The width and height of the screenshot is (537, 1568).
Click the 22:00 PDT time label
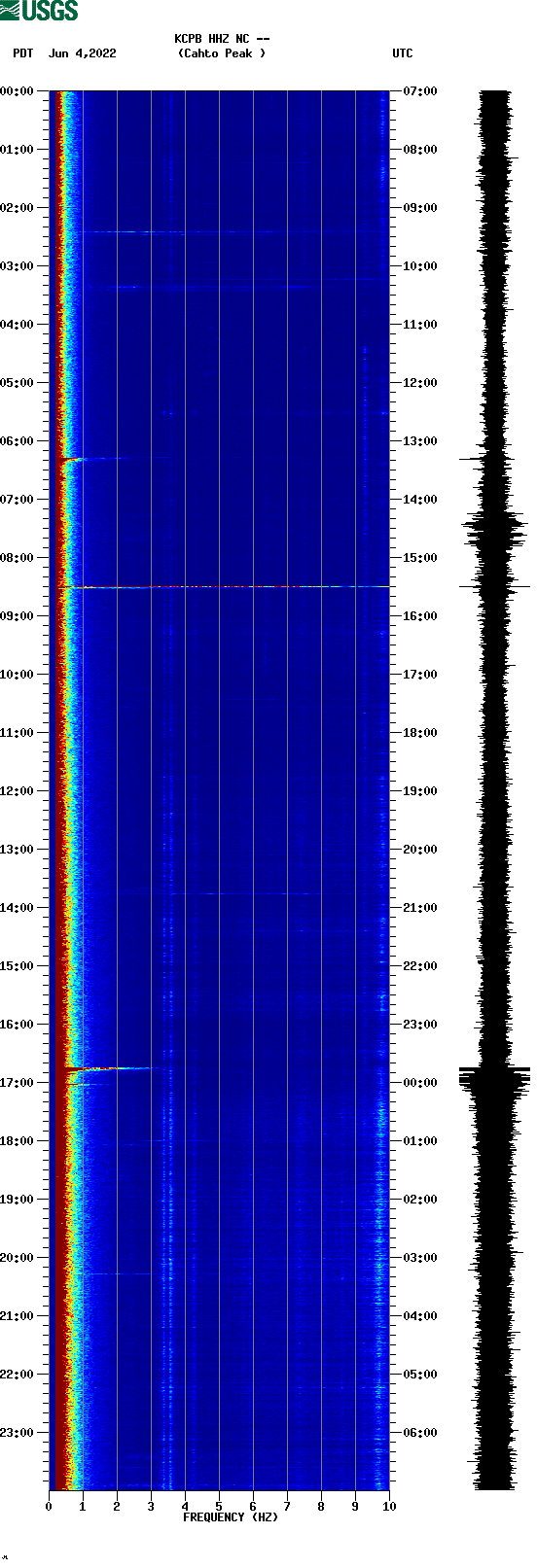pyautogui.click(x=18, y=1375)
